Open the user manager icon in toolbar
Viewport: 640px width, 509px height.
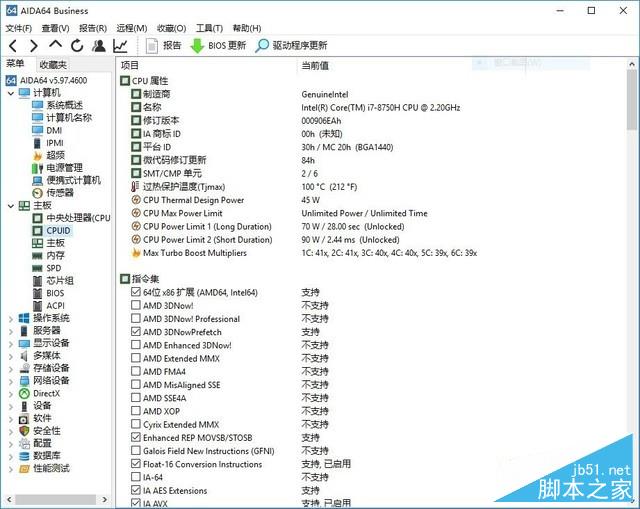(98, 45)
